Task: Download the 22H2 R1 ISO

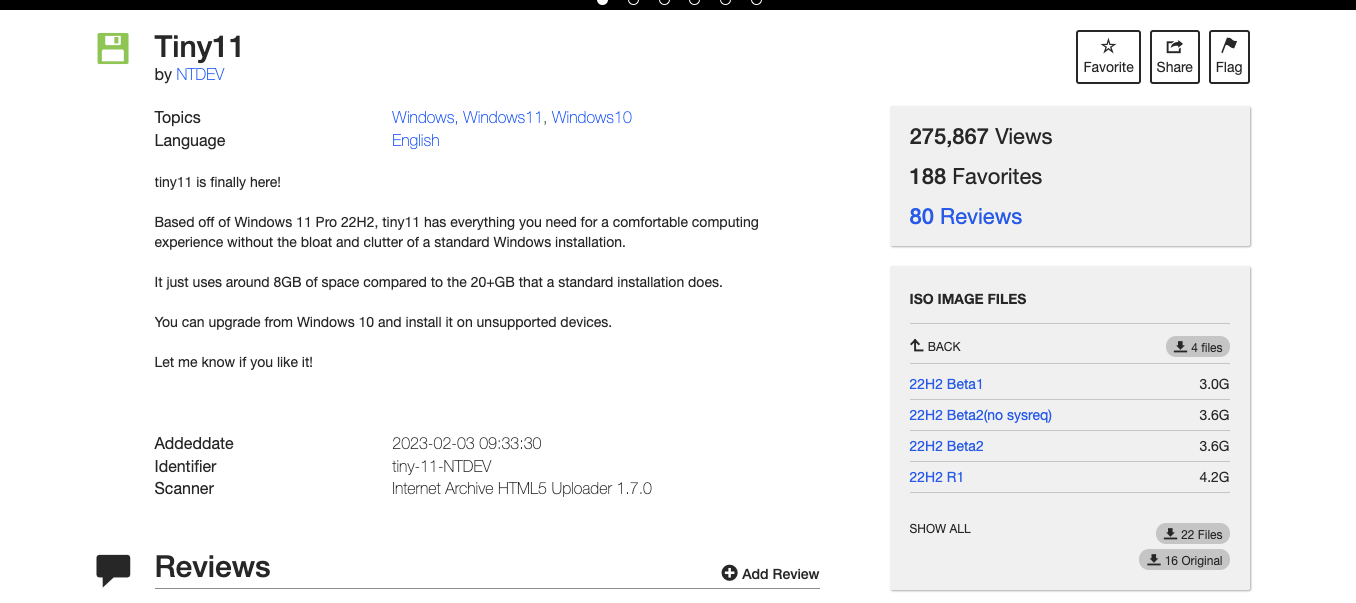Action: click(x=936, y=477)
